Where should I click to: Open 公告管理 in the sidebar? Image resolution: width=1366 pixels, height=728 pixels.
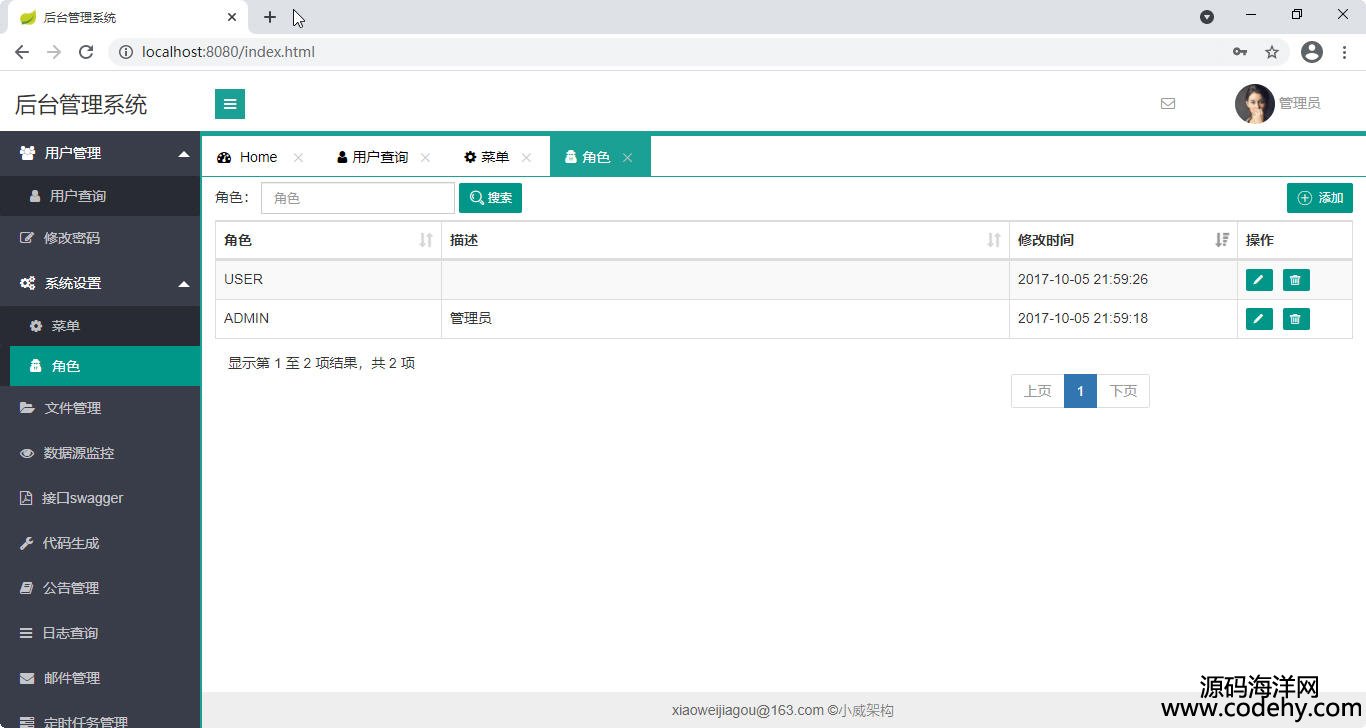pos(100,588)
